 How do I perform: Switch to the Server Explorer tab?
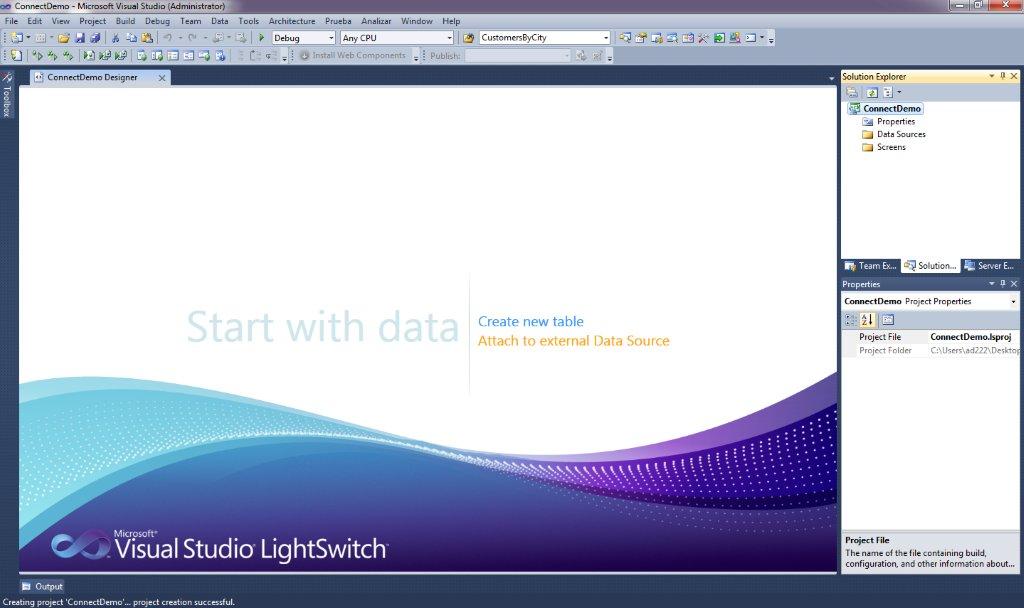[x=989, y=266]
